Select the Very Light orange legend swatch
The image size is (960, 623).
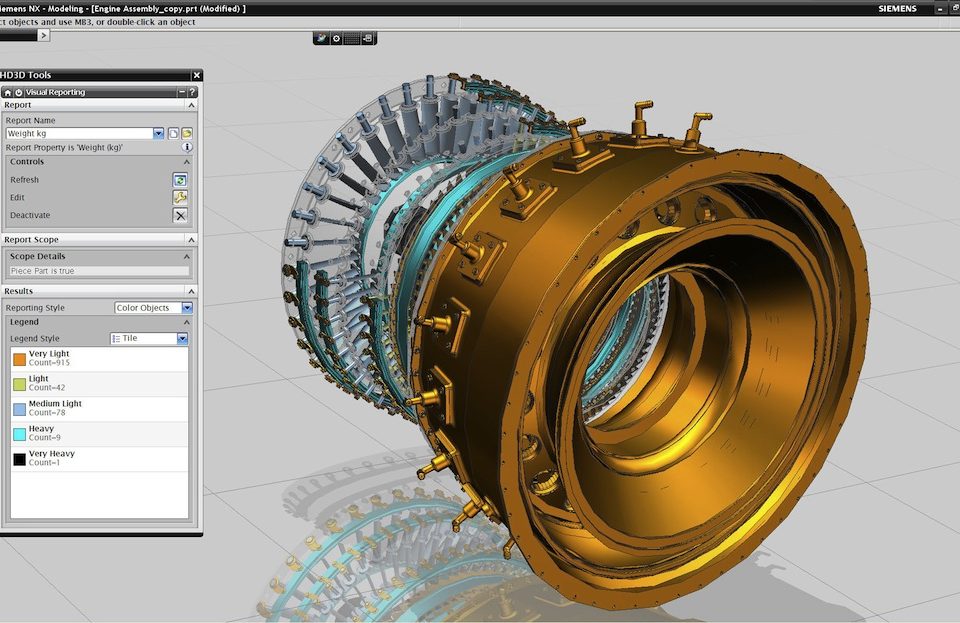(x=20, y=359)
